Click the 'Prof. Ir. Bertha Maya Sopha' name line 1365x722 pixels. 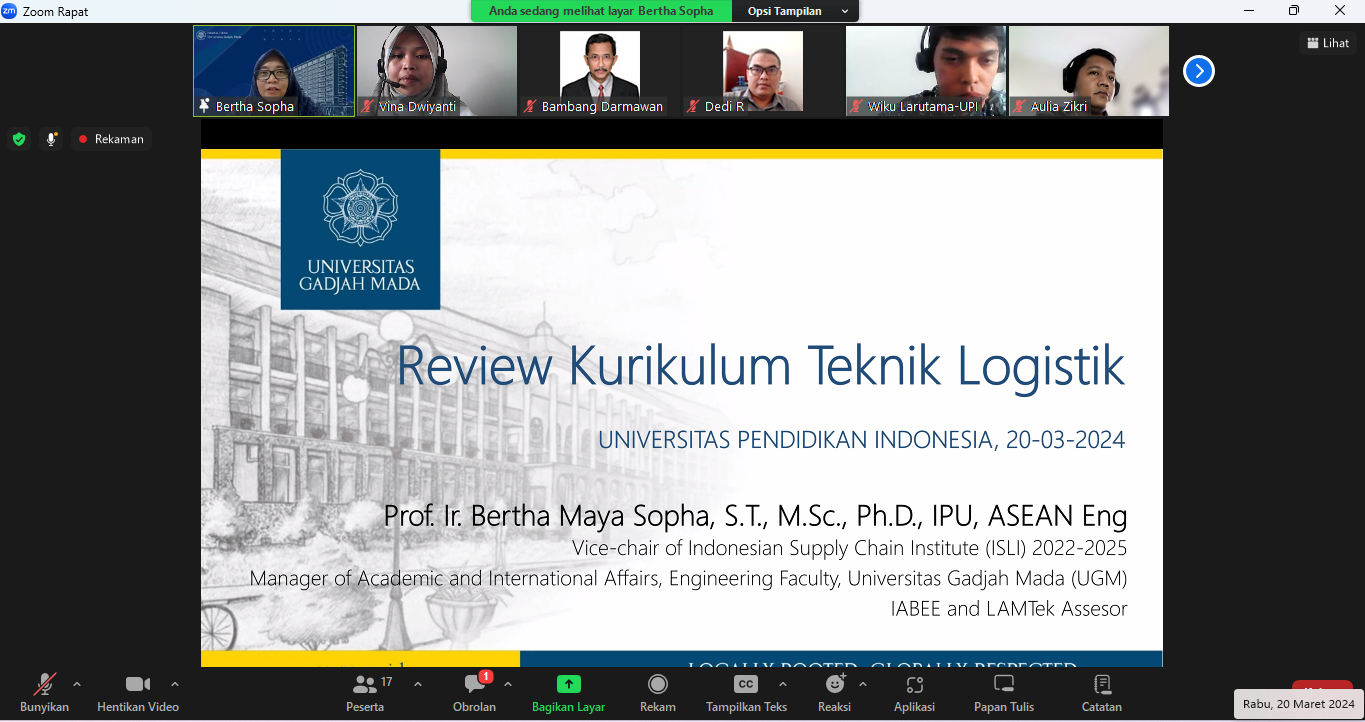pos(755,516)
